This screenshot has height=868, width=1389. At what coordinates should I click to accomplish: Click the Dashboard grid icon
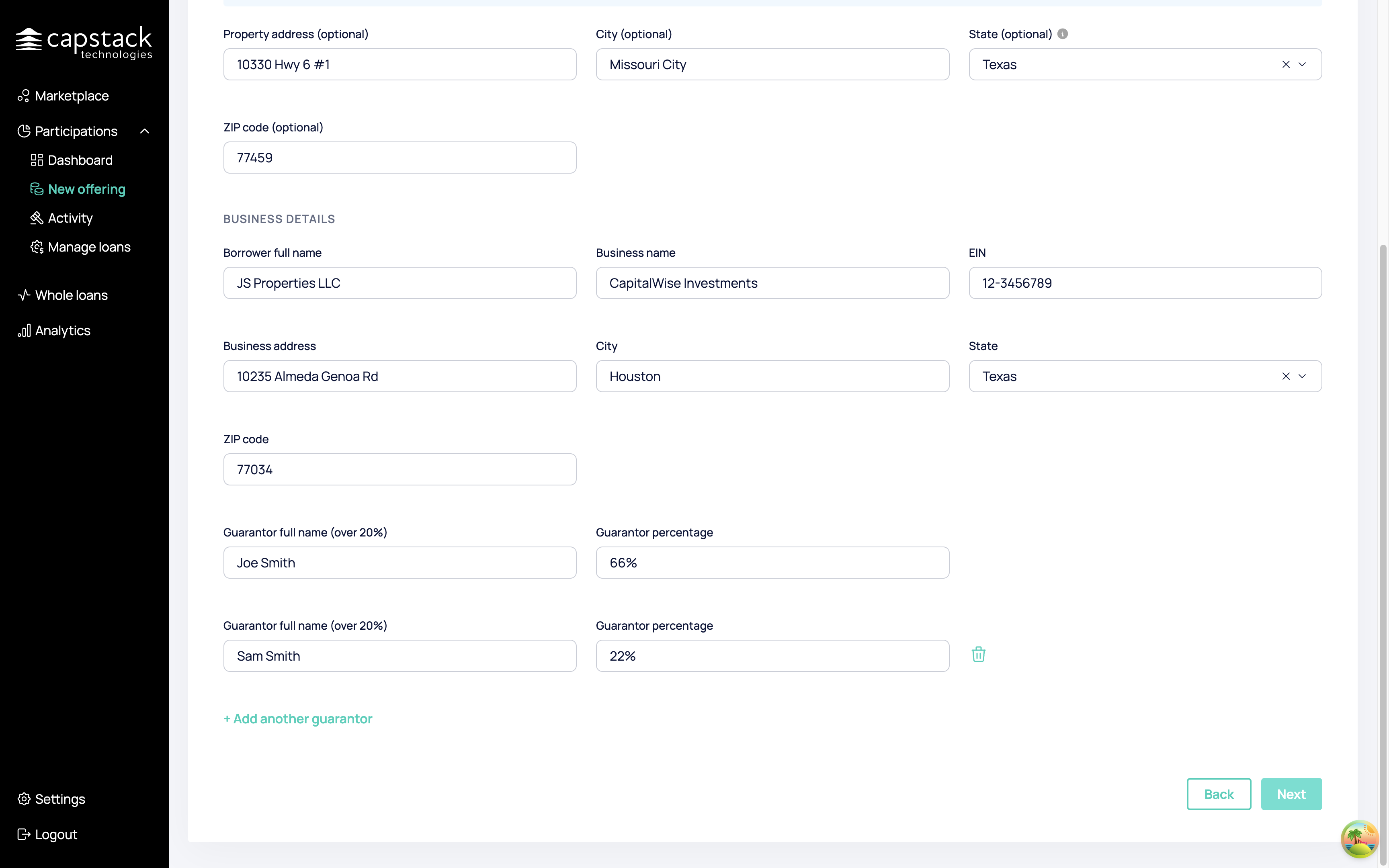coord(37,160)
